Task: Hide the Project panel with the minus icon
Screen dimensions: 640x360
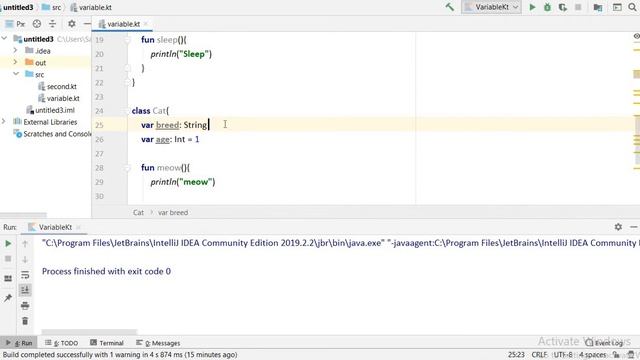Action: coord(87,24)
